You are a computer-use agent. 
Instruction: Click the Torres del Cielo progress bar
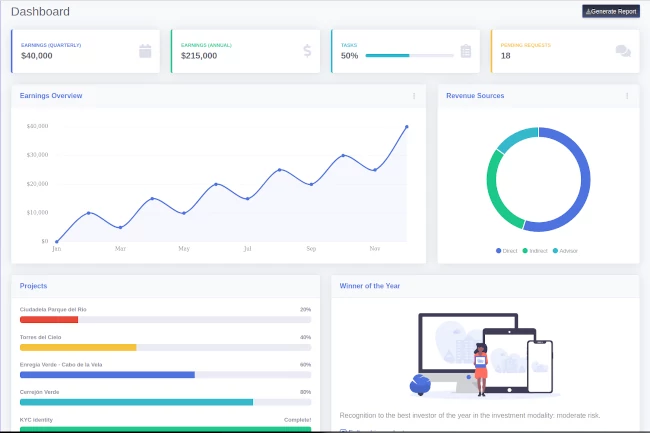click(x=165, y=347)
